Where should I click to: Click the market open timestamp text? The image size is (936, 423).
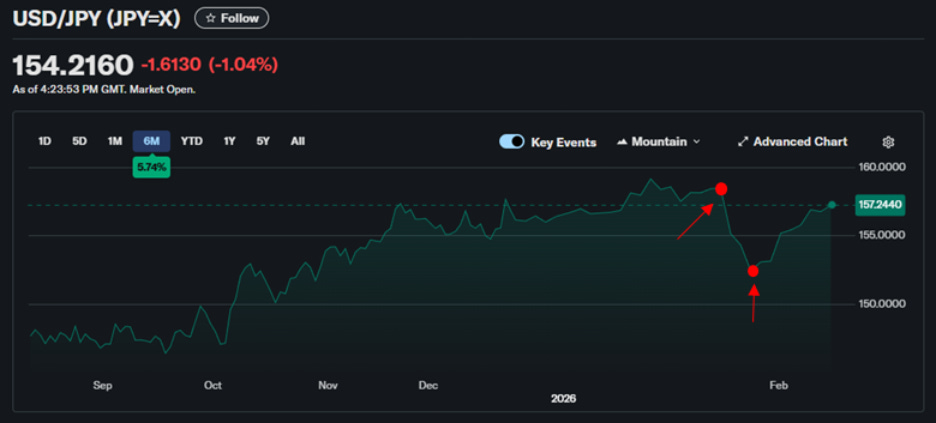click(x=104, y=90)
